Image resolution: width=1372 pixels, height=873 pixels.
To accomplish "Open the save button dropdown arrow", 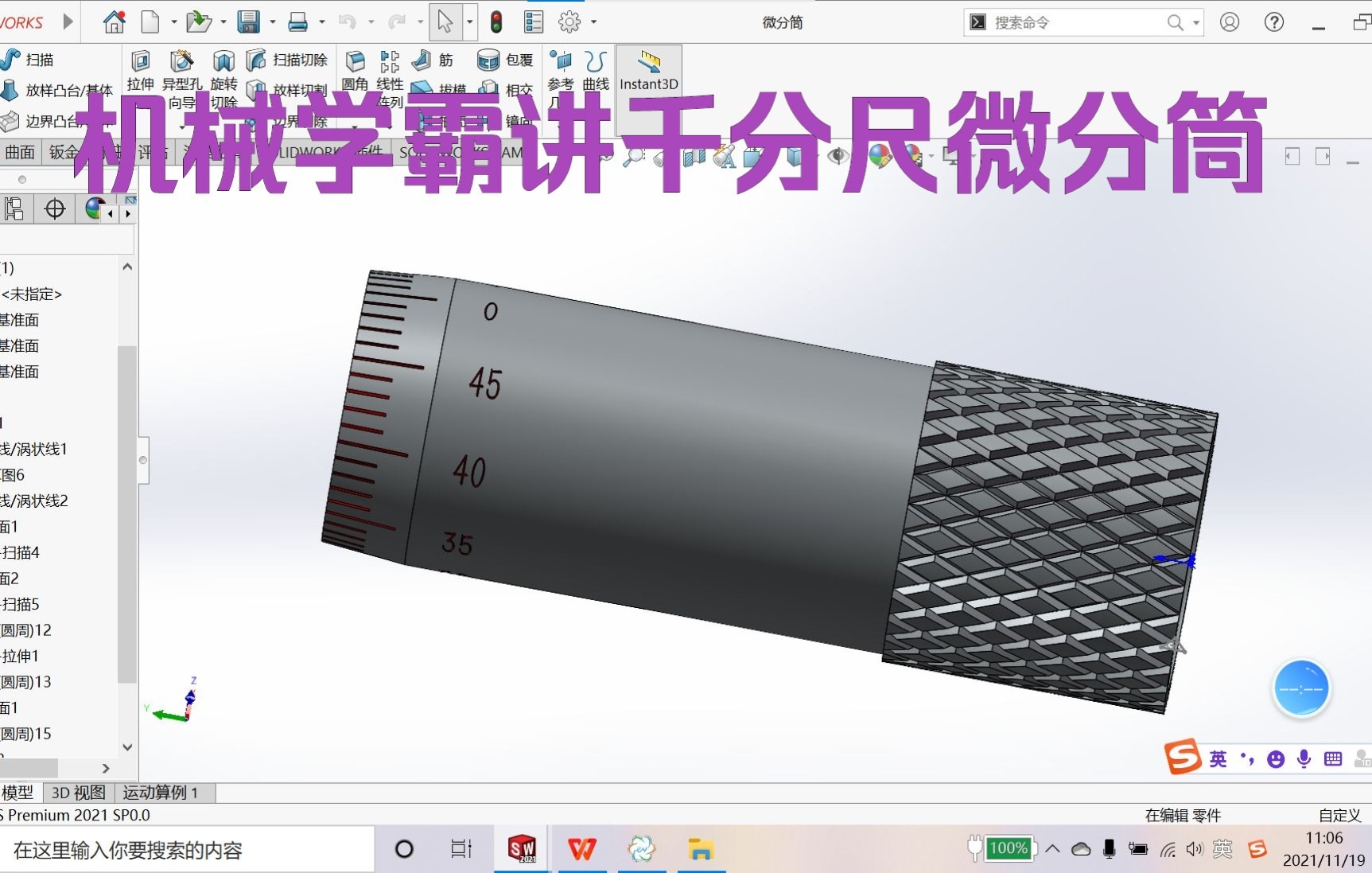I will (x=272, y=21).
